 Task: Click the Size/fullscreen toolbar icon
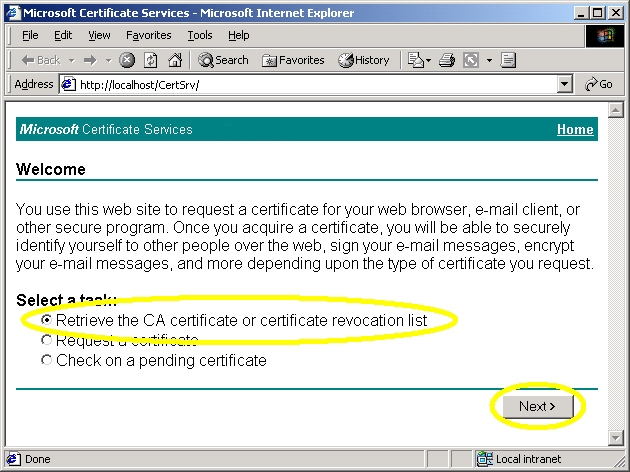[471, 60]
